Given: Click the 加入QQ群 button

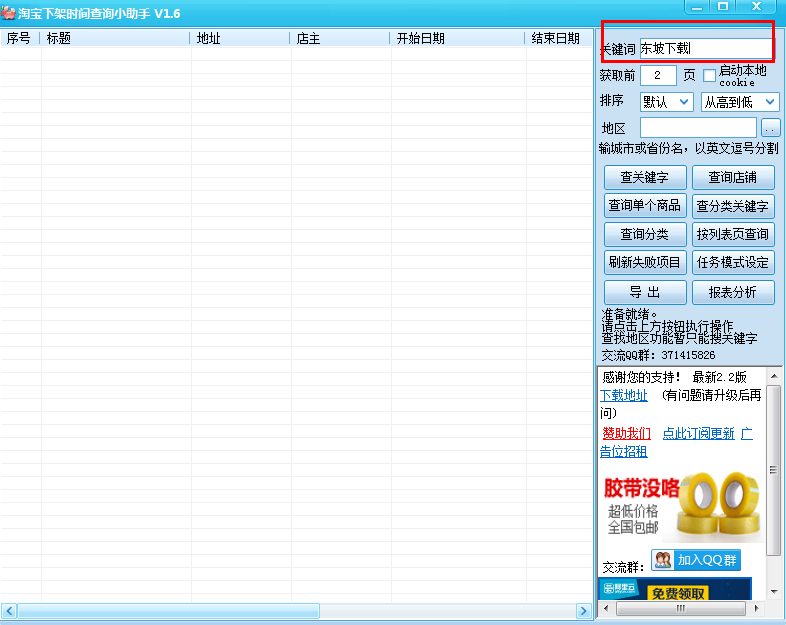Looking at the screenshot, I should (x=696, y=560).
